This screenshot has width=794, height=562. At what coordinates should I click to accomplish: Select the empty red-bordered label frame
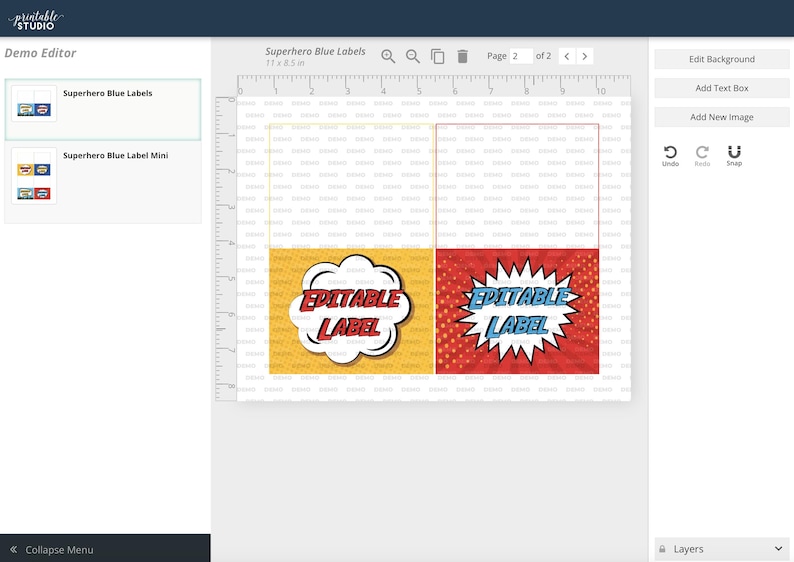pyautogui.click(x=517, y=186)
